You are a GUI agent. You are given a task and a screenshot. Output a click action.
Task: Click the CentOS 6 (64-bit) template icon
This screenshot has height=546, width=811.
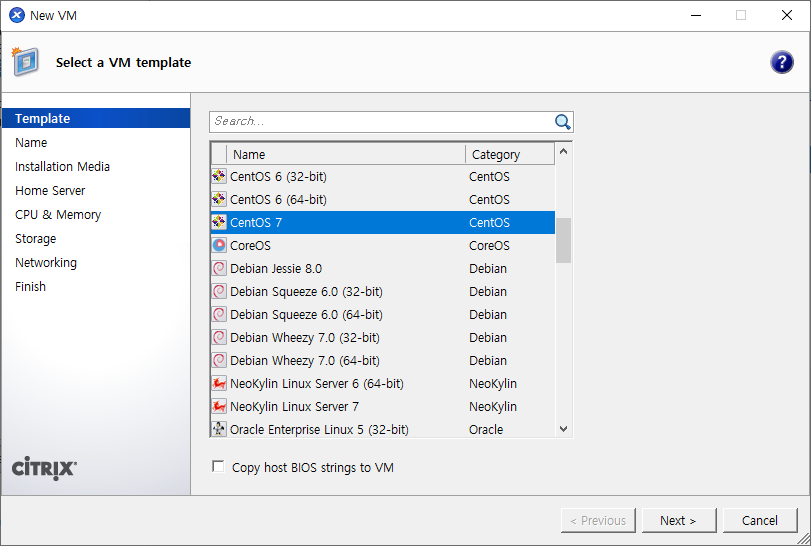[219, 199]
